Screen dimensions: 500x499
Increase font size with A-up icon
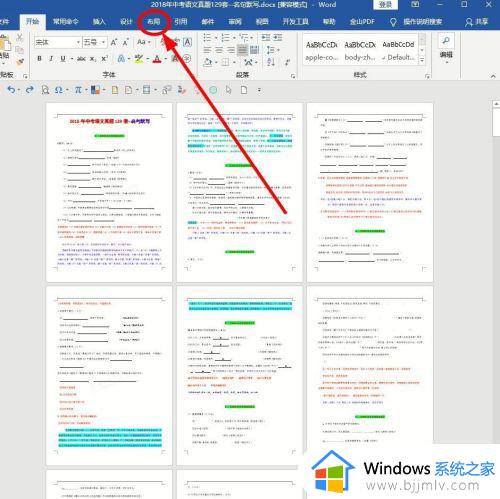coord(114,42)
